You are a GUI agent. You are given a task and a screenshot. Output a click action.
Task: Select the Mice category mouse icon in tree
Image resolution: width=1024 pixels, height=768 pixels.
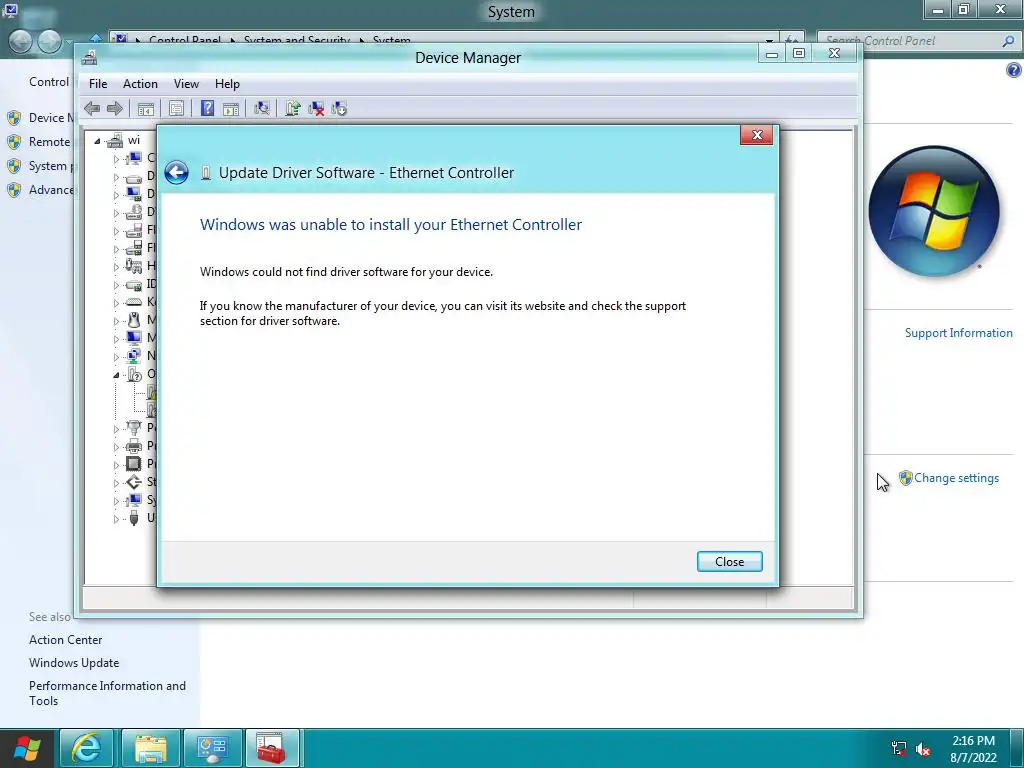click(x=133, y=319)
